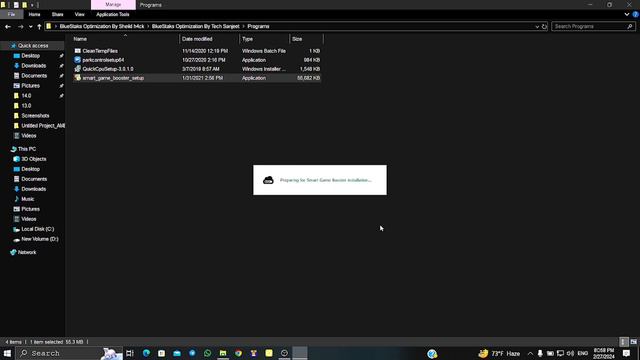Show hidden system tray icons
Viewport: 640px width, 360px height.
(x=530, y=353)
